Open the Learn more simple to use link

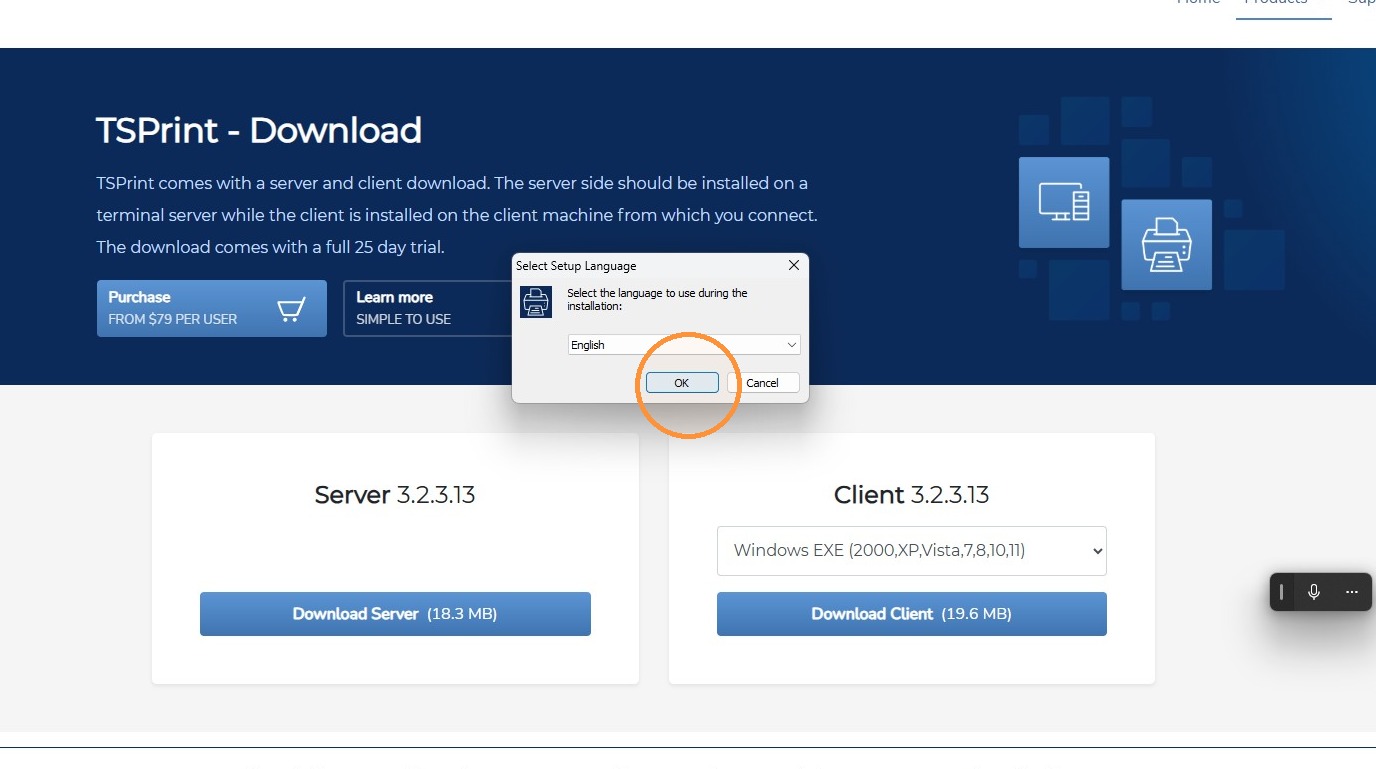click(428, 308)
